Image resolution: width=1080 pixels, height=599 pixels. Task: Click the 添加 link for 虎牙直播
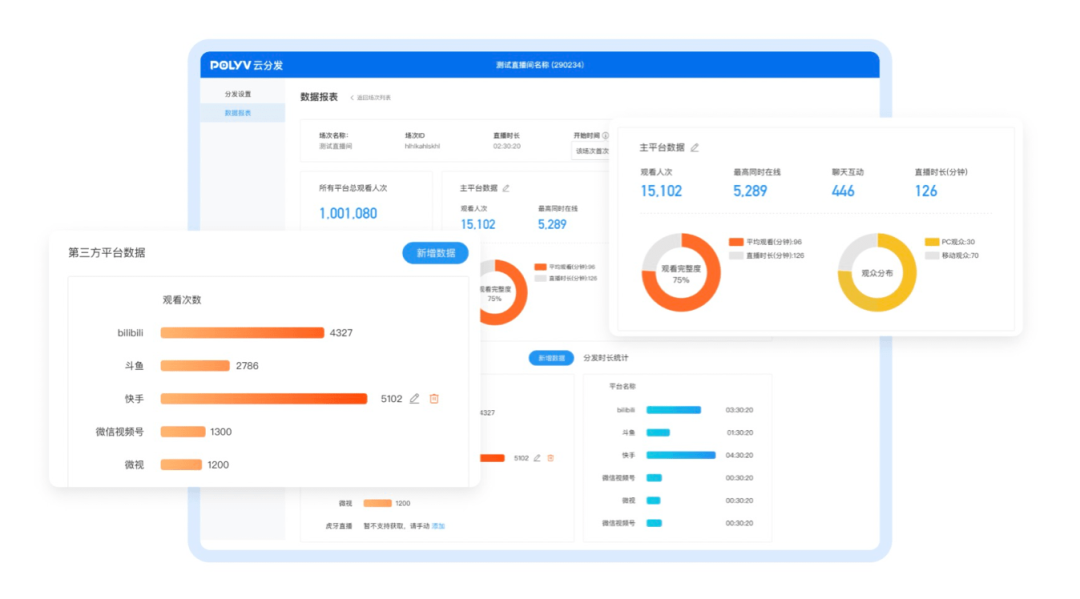click(439, 523)
